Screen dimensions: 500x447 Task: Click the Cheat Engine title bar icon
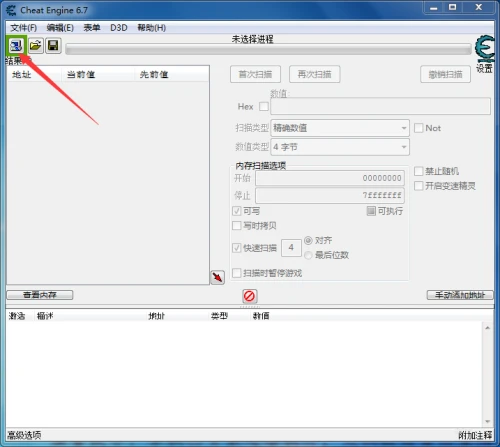(x=11, y=10)
